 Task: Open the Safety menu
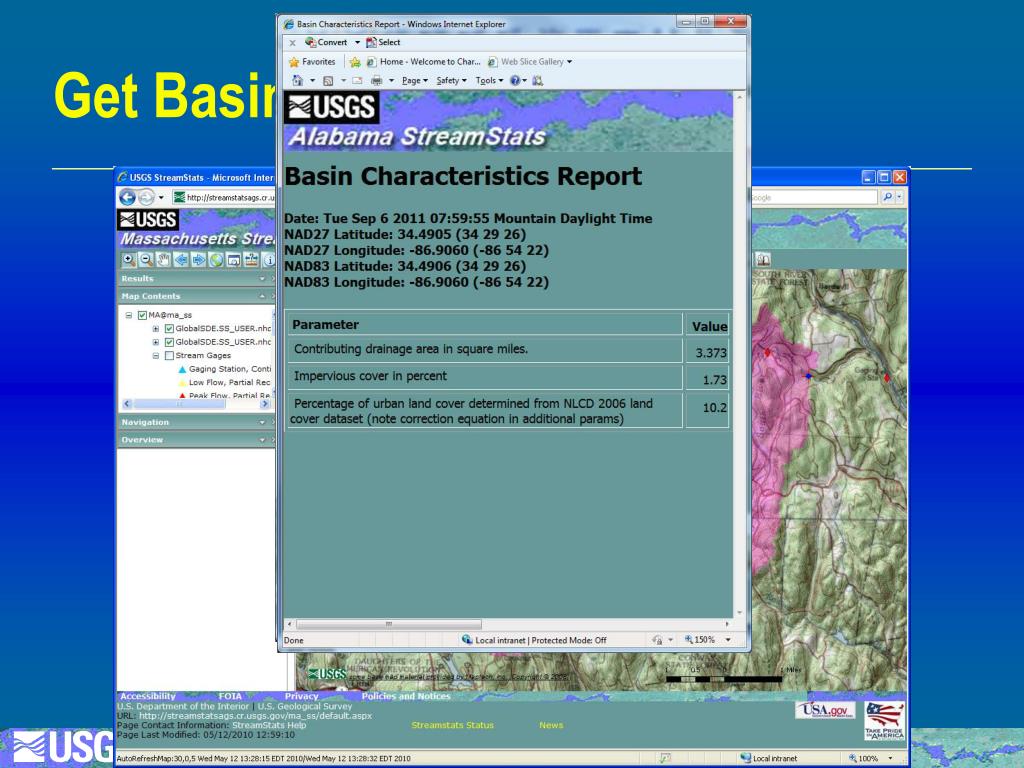pos(451,80)
